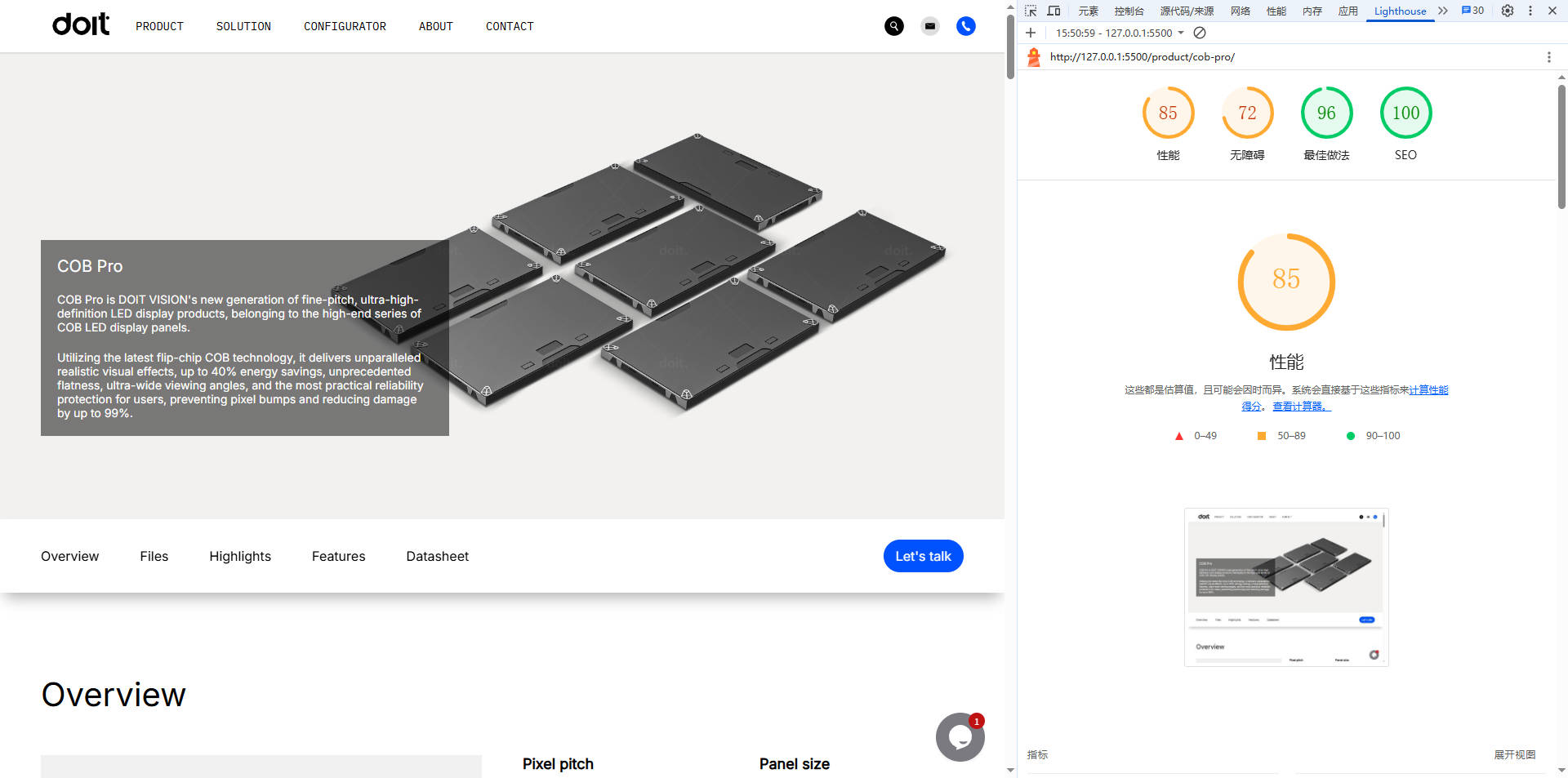Screen dimensions: 1568x778
Task: Open DevTools settings gear
Action: click(x=1508, y=11)
